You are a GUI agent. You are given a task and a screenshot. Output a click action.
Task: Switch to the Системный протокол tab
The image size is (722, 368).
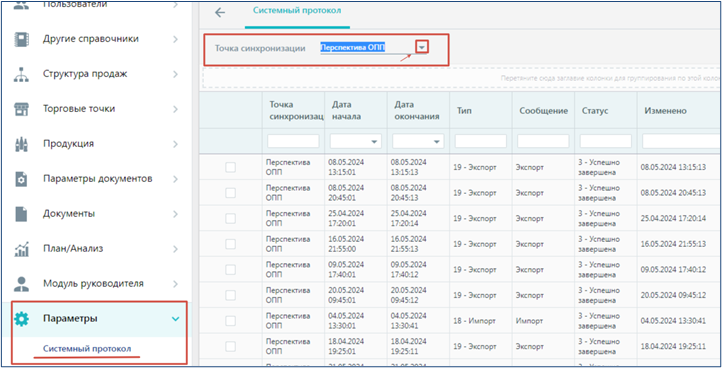[297, 11]
